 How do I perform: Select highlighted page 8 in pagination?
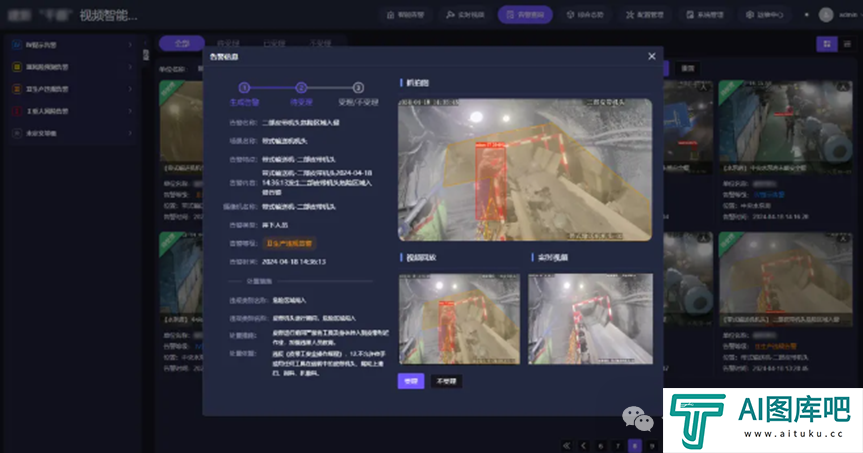(635, 445)
